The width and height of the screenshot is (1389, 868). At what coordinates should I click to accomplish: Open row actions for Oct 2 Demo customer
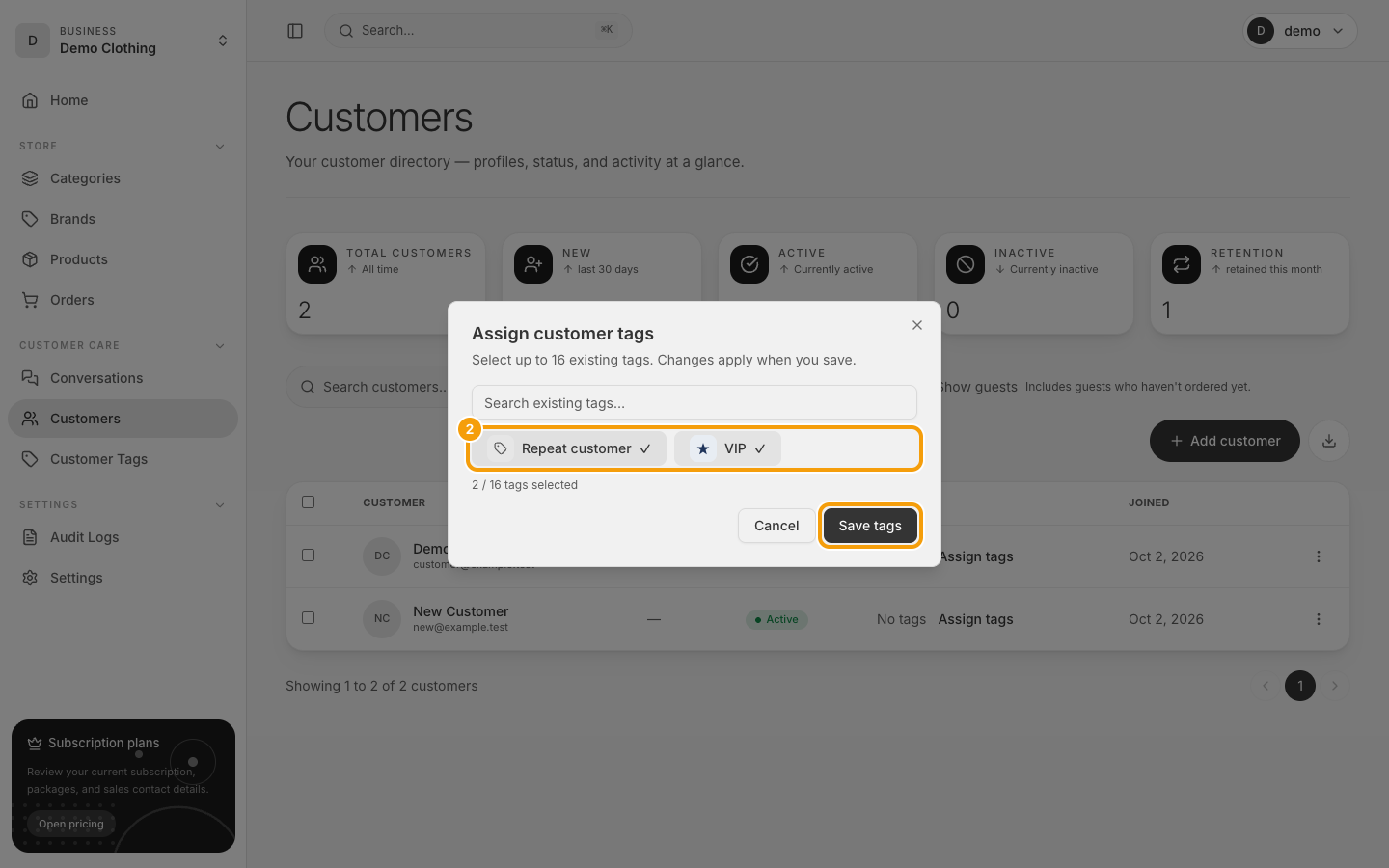pyautogui.click(x=1319, y=556)
